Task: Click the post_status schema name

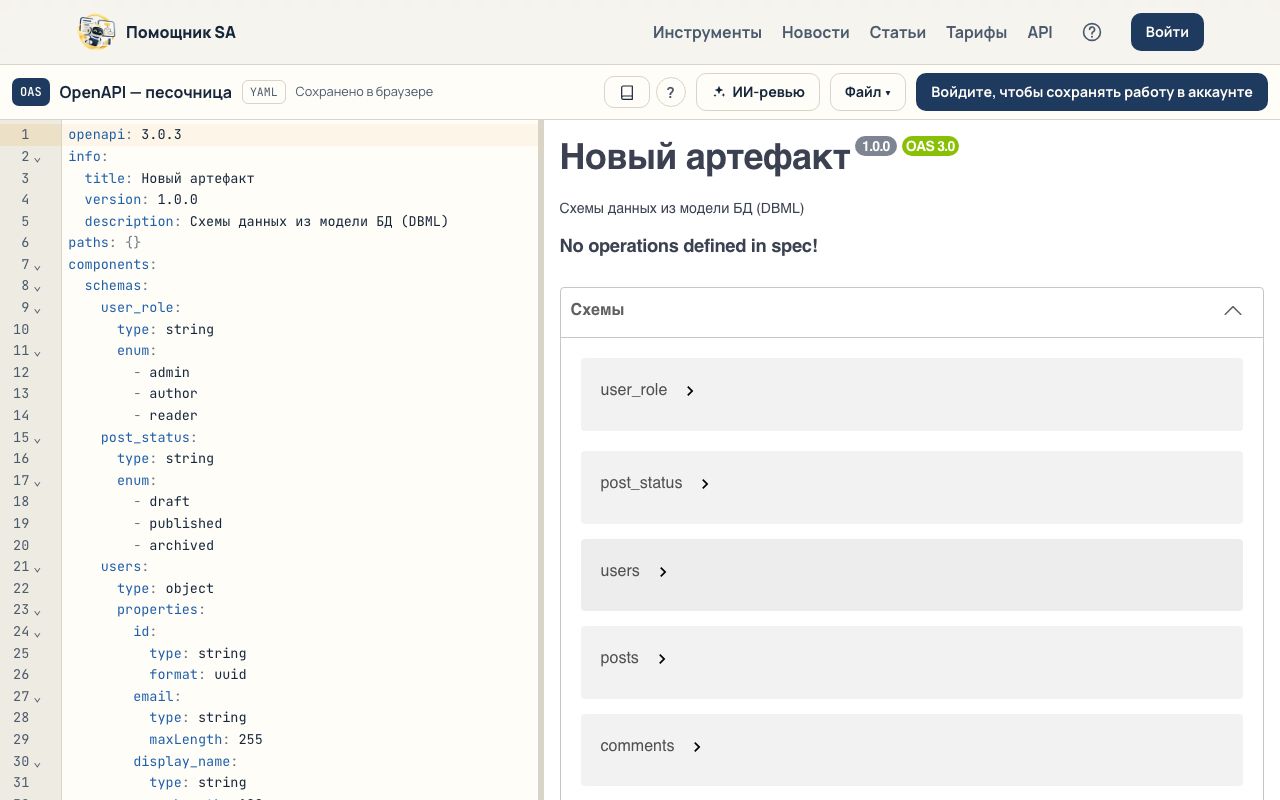Action: pos(641,483)
